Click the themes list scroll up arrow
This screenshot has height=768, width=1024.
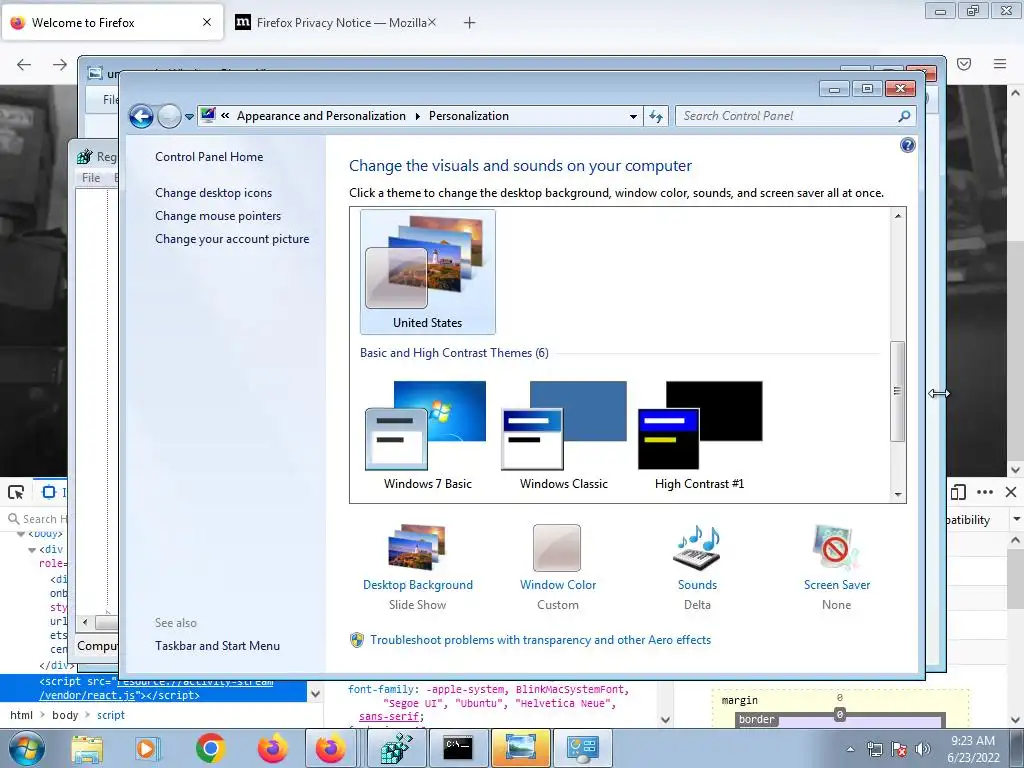(x=897, y=216)
